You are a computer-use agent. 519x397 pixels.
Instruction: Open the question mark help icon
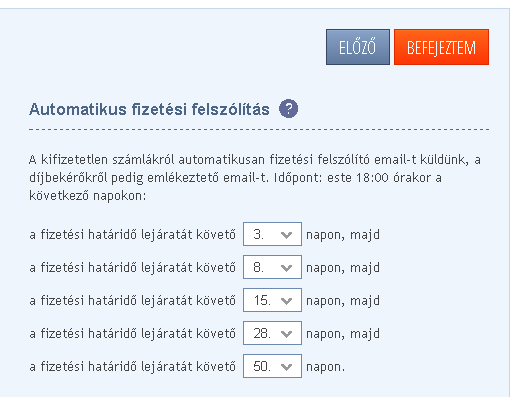coord(288,109)
